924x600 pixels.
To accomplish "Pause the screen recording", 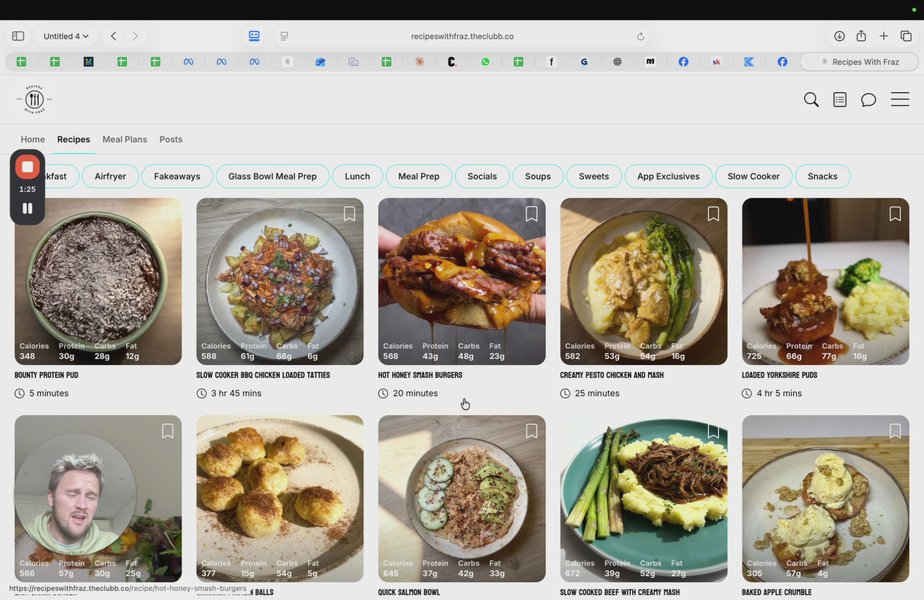I will coord(27,208).
